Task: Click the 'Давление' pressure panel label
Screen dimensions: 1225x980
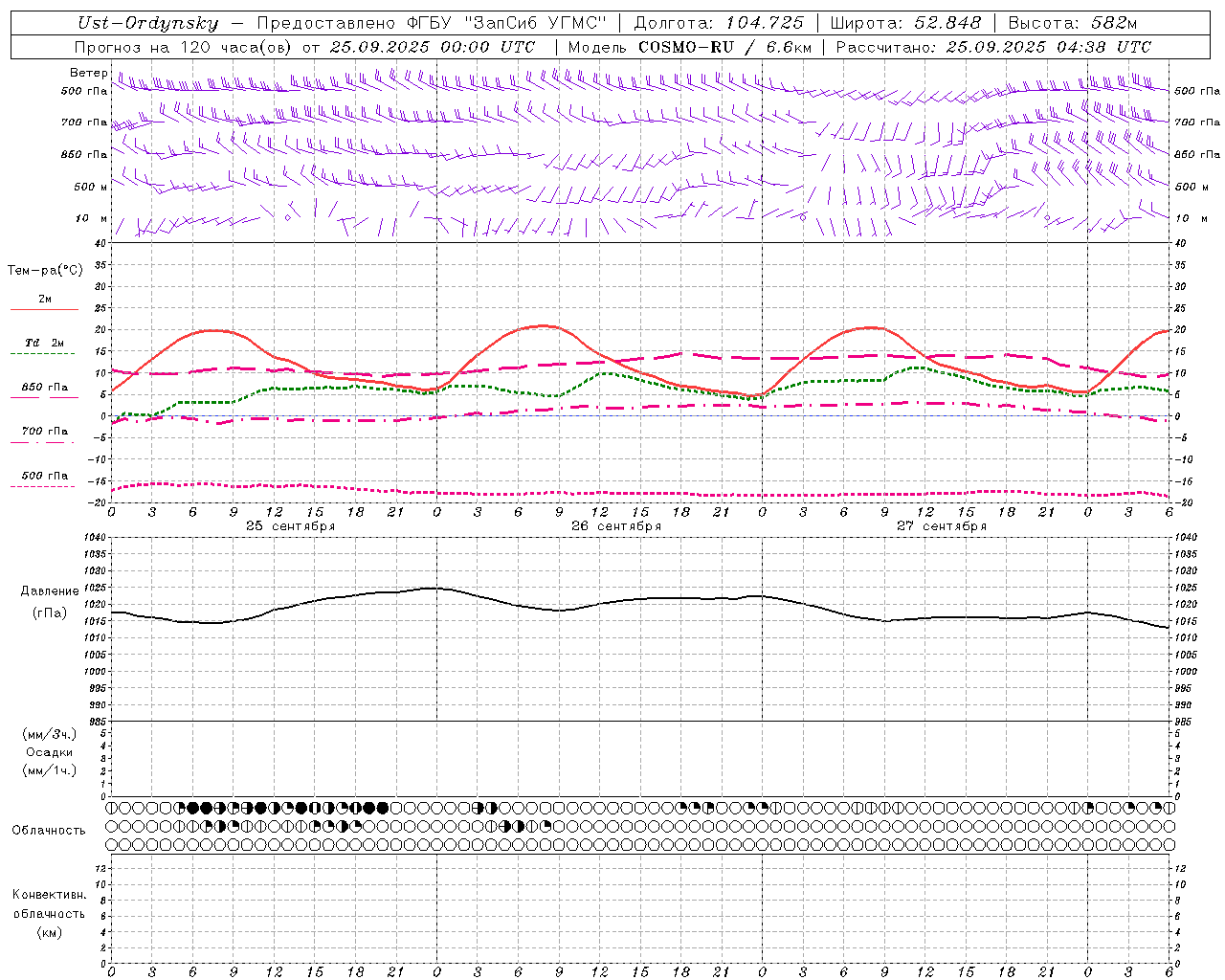Action: coord(50,591)
